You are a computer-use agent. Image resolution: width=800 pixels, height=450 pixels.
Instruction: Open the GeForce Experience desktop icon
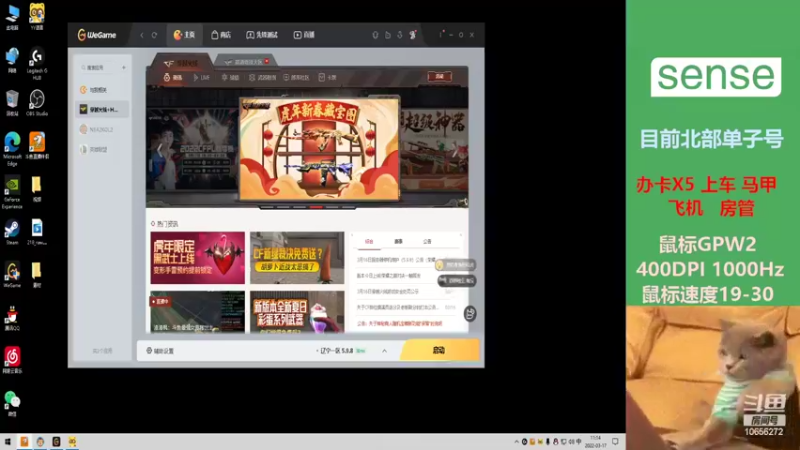pos(12,192)
